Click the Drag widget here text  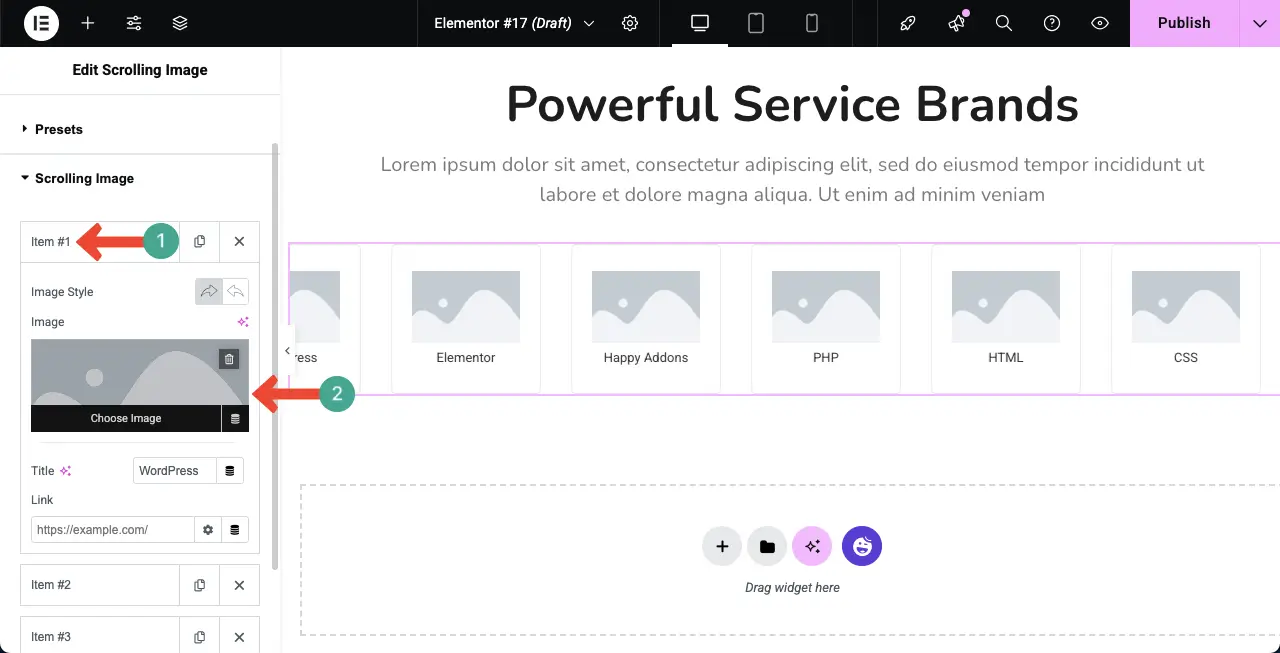pos(792,588)
